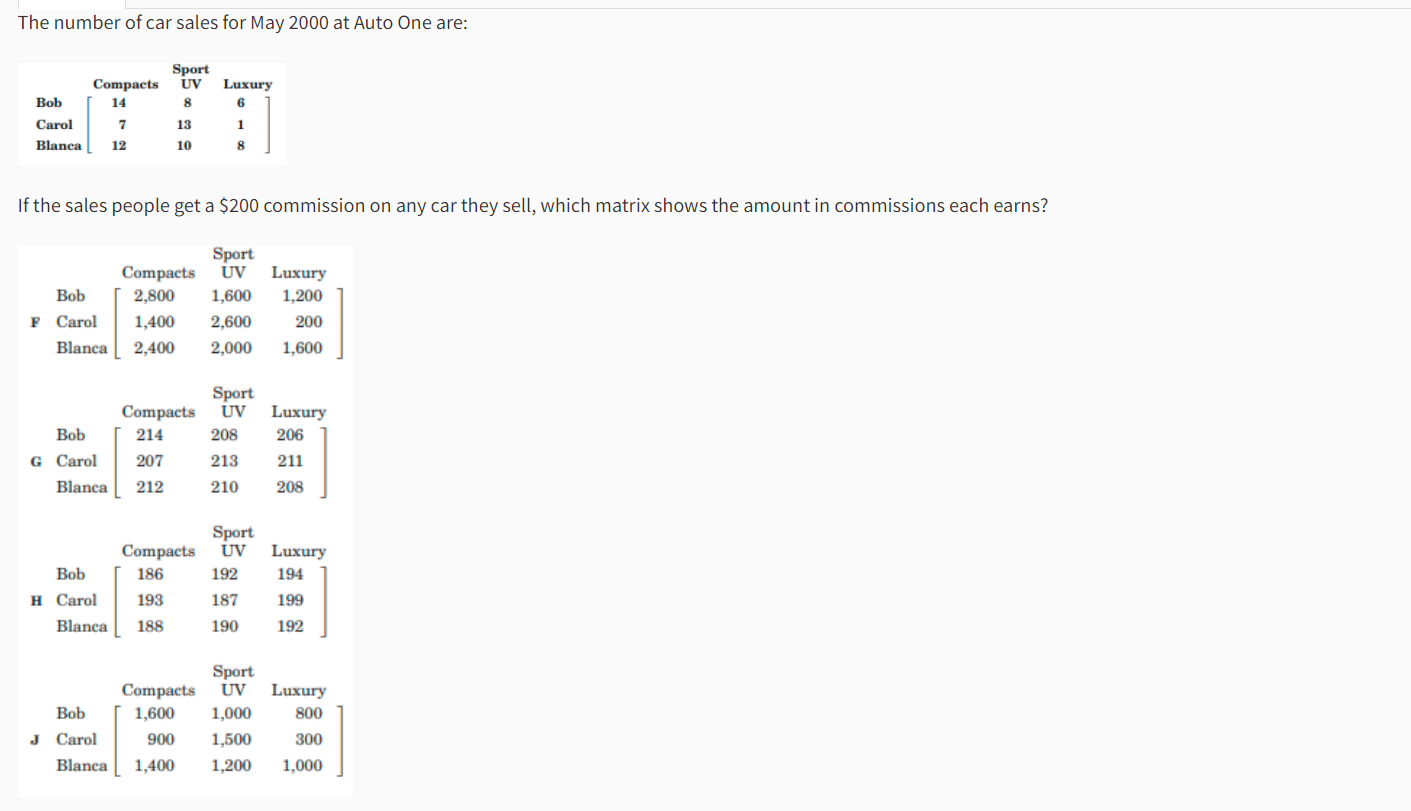1411x811 pixels.
Task: Select the 186 entry in matrix H
Action: [150, 574]
